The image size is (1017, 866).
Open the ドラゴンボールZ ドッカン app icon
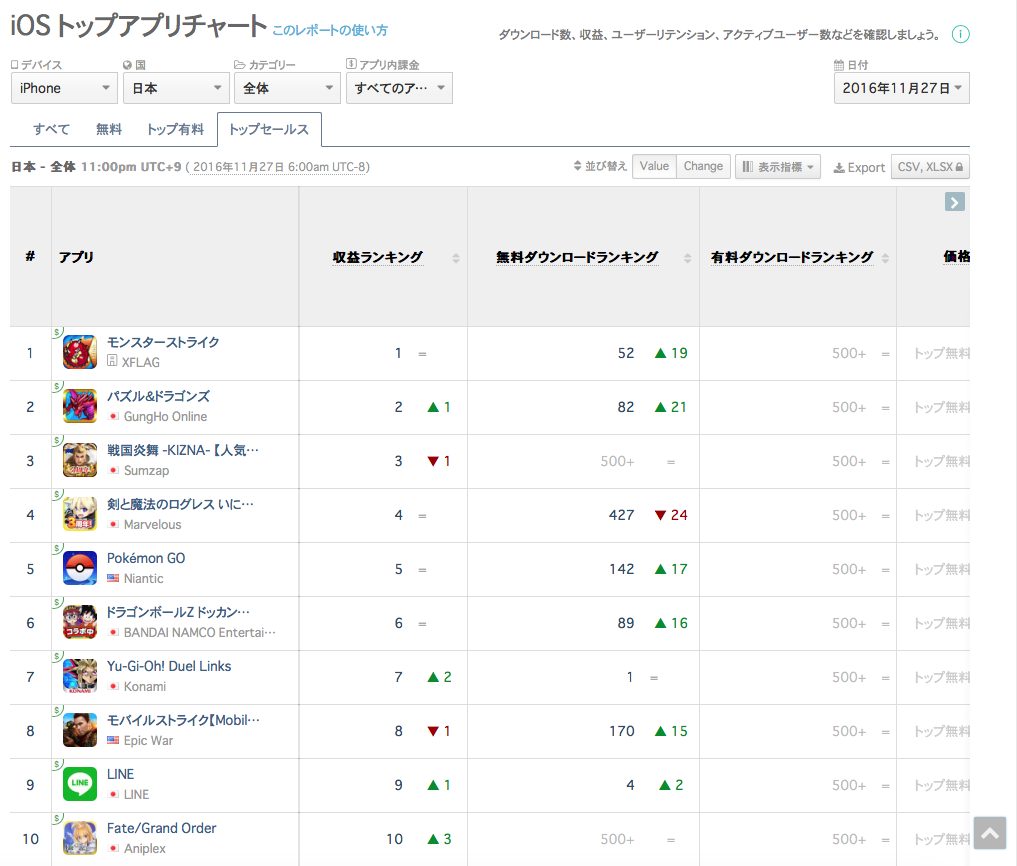pos(80,622)
